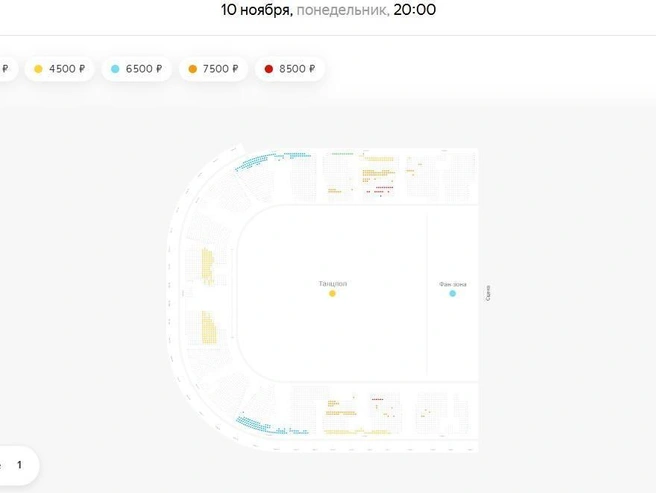Toggle the partially visible leftmost ₽ price chip

click(x=6, y=69)
